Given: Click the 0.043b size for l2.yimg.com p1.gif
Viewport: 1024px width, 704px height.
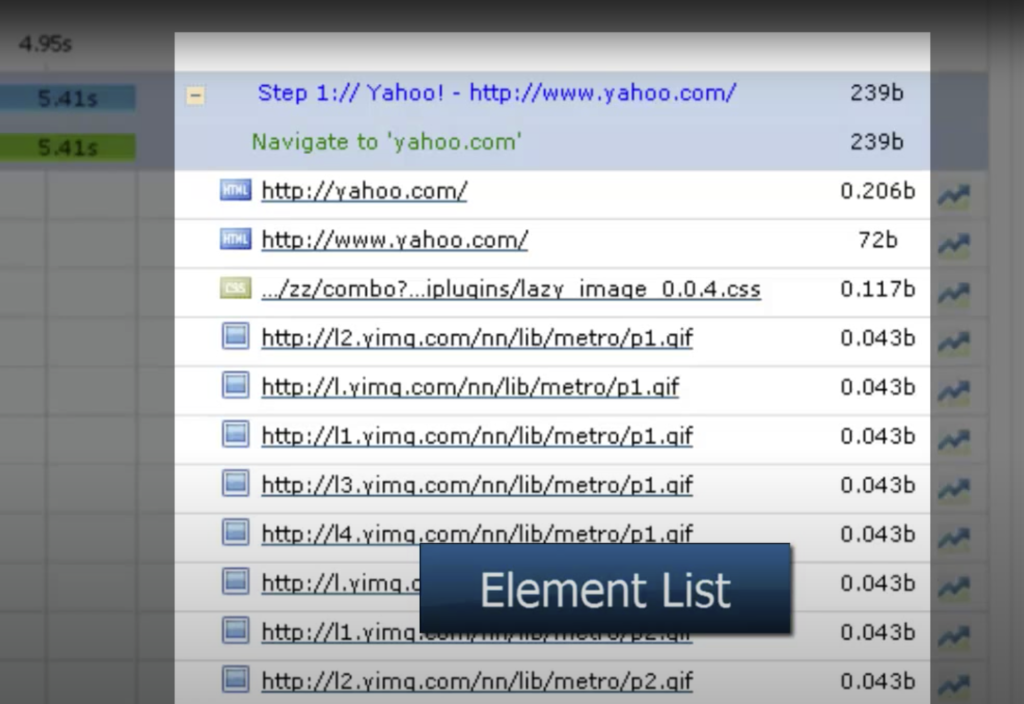Looking at the screenshot, I should coord(878,338).
